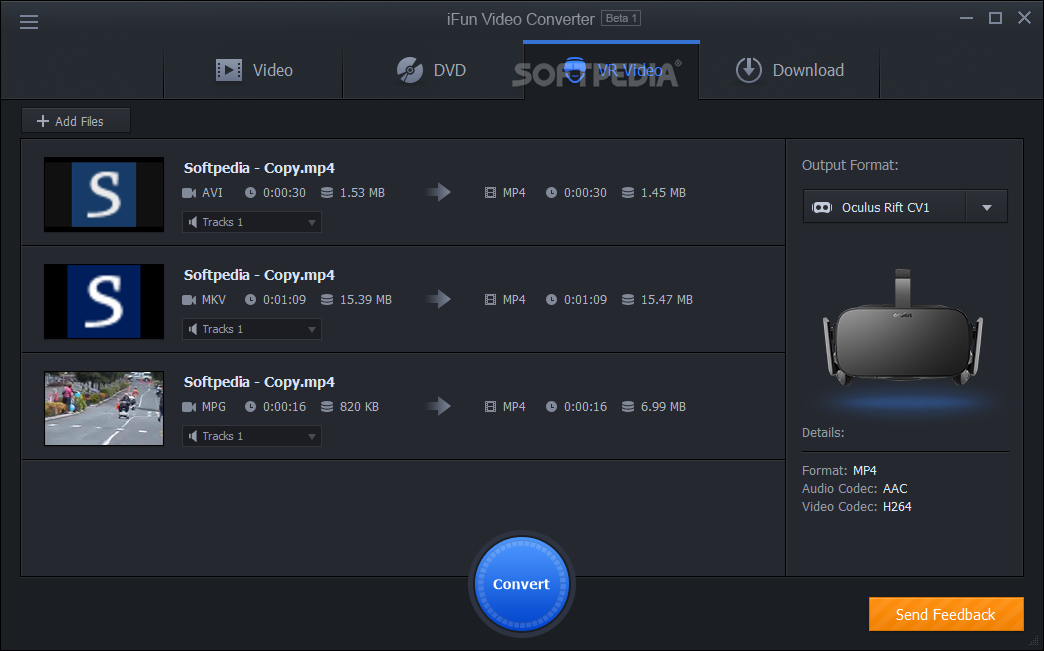Click the conversion arrow in MPG row
1044x651 pixels.
[439, 406]
